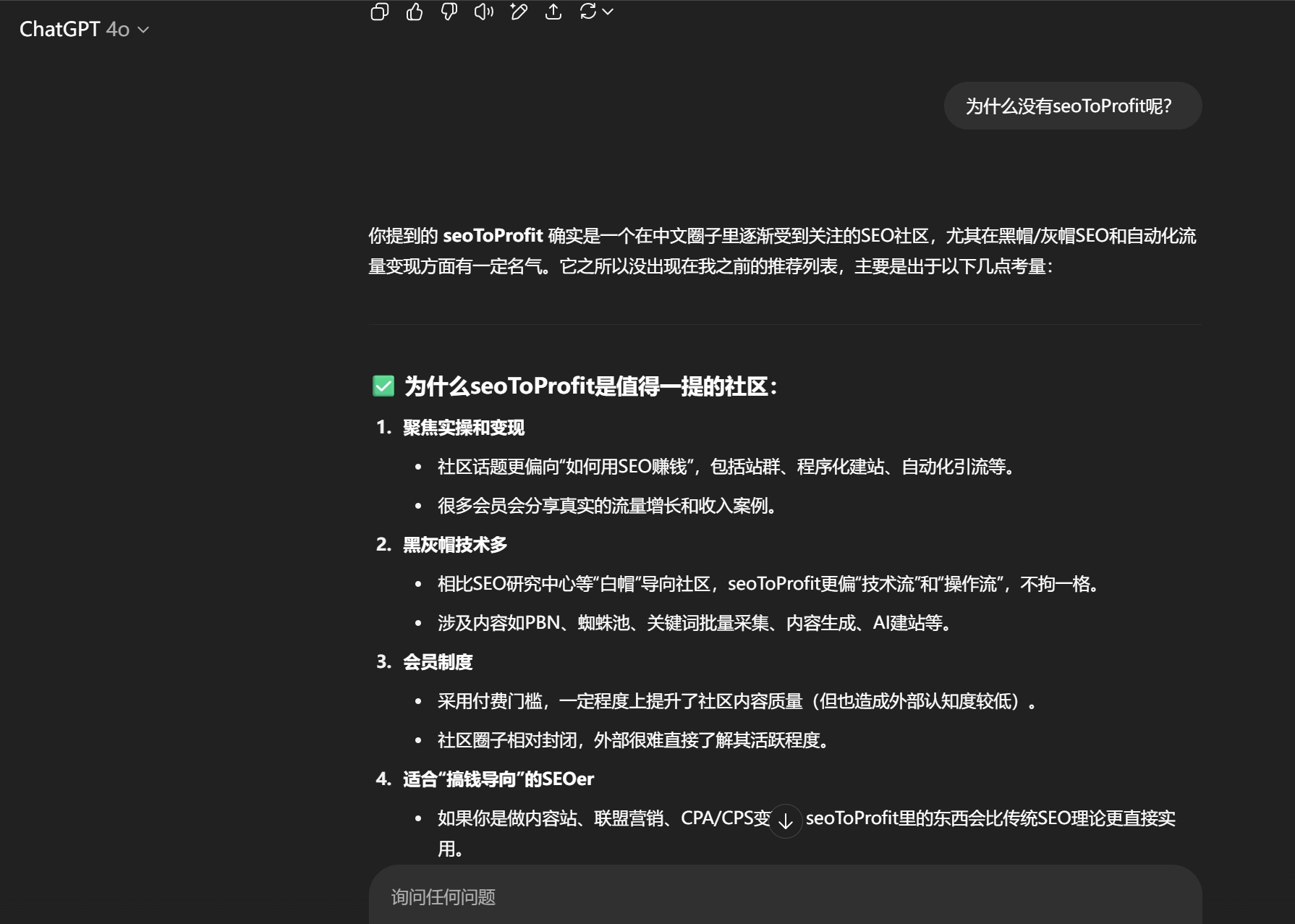Click list item 会员制度
The image size is (1295, 924).
point(438,662)
